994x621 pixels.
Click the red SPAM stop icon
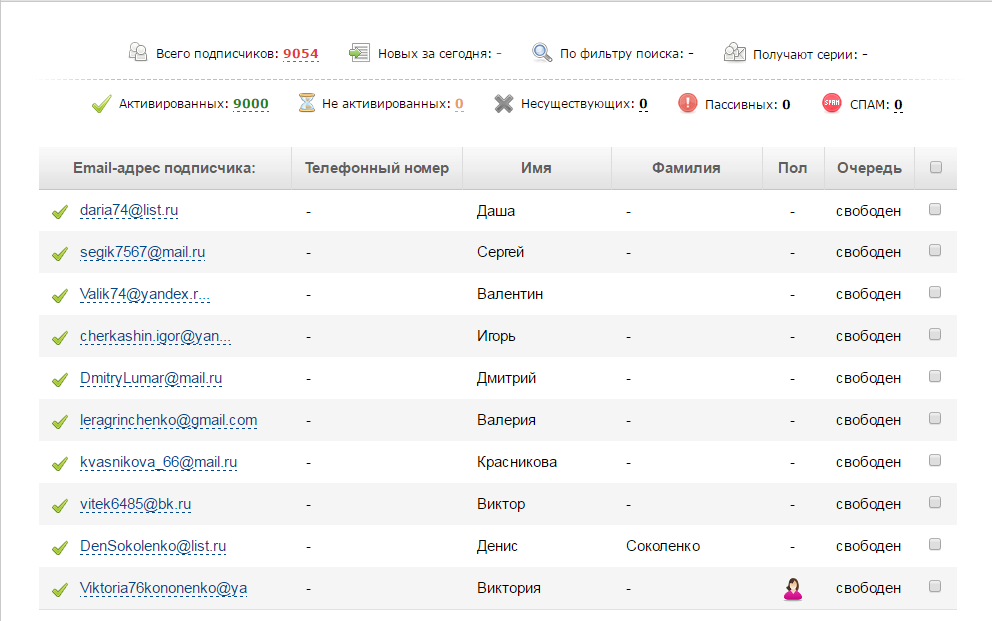832,103
